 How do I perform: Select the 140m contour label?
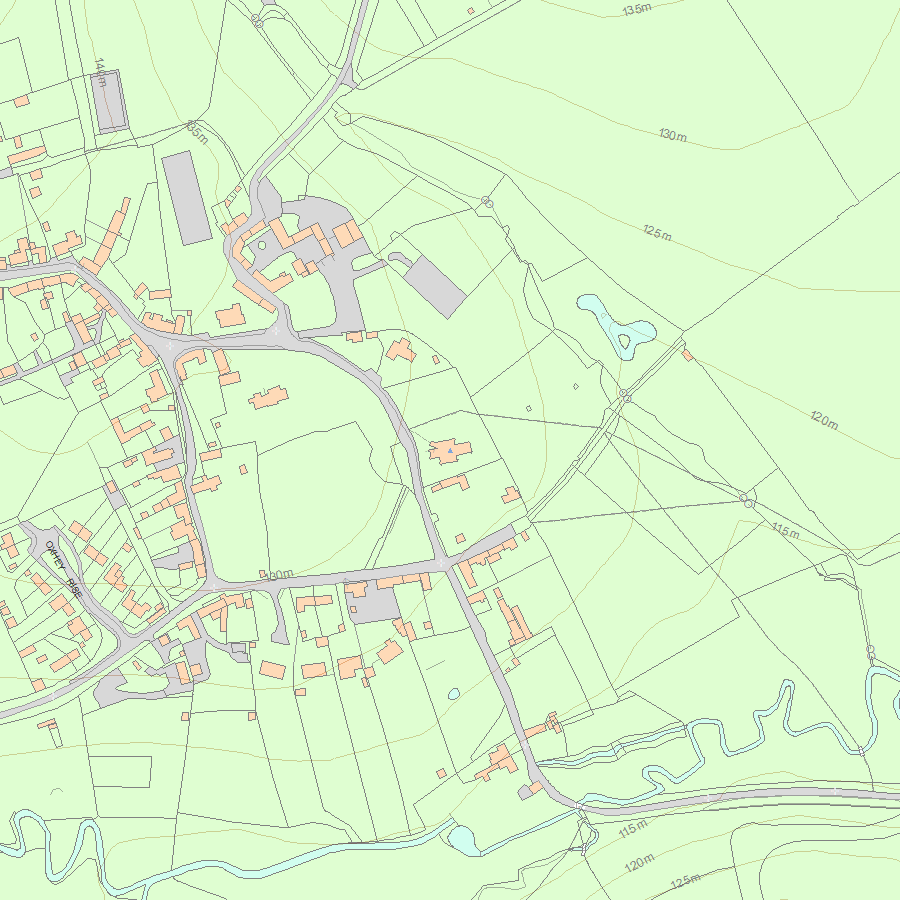(x=100, y=72)
